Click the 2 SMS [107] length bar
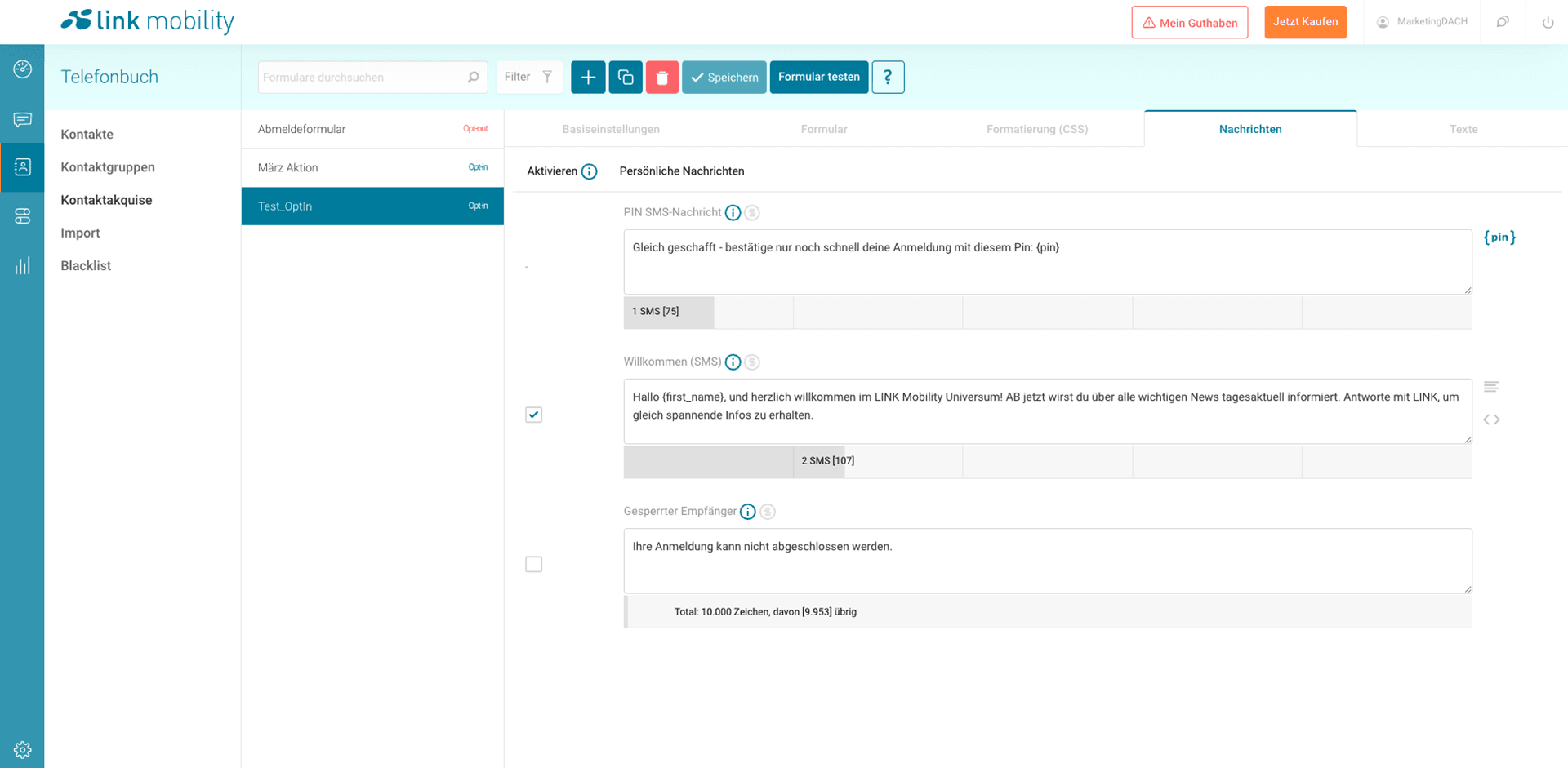The height and width of the screenshot is (768, 1568). pos(1048,462)
